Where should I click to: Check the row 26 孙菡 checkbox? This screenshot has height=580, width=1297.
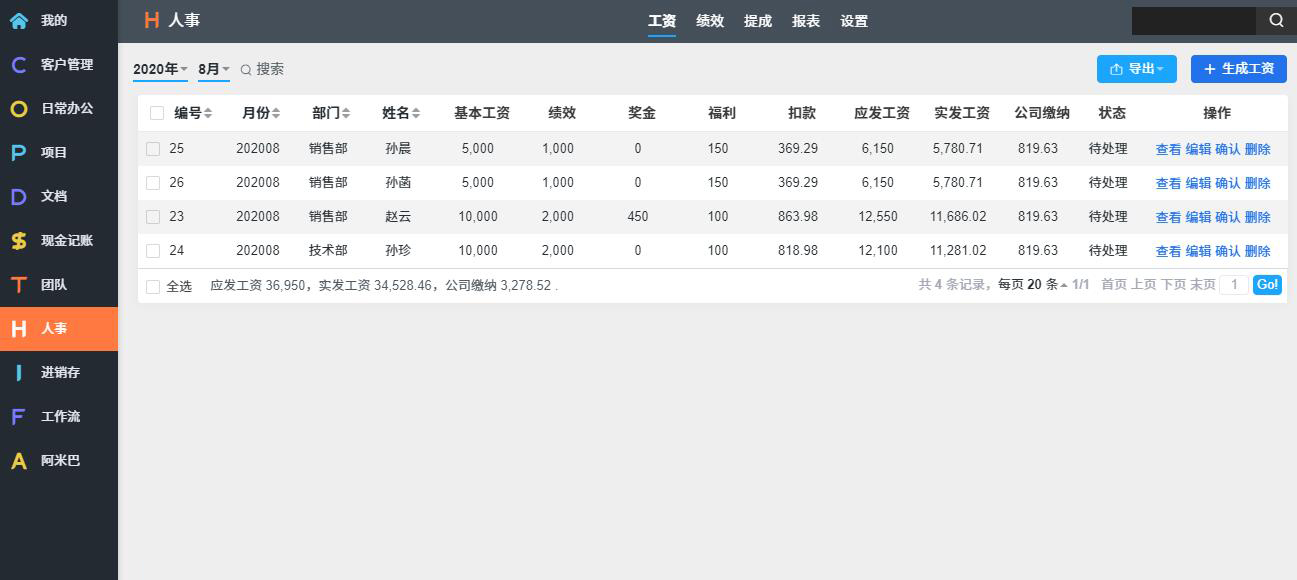point(153,183)
